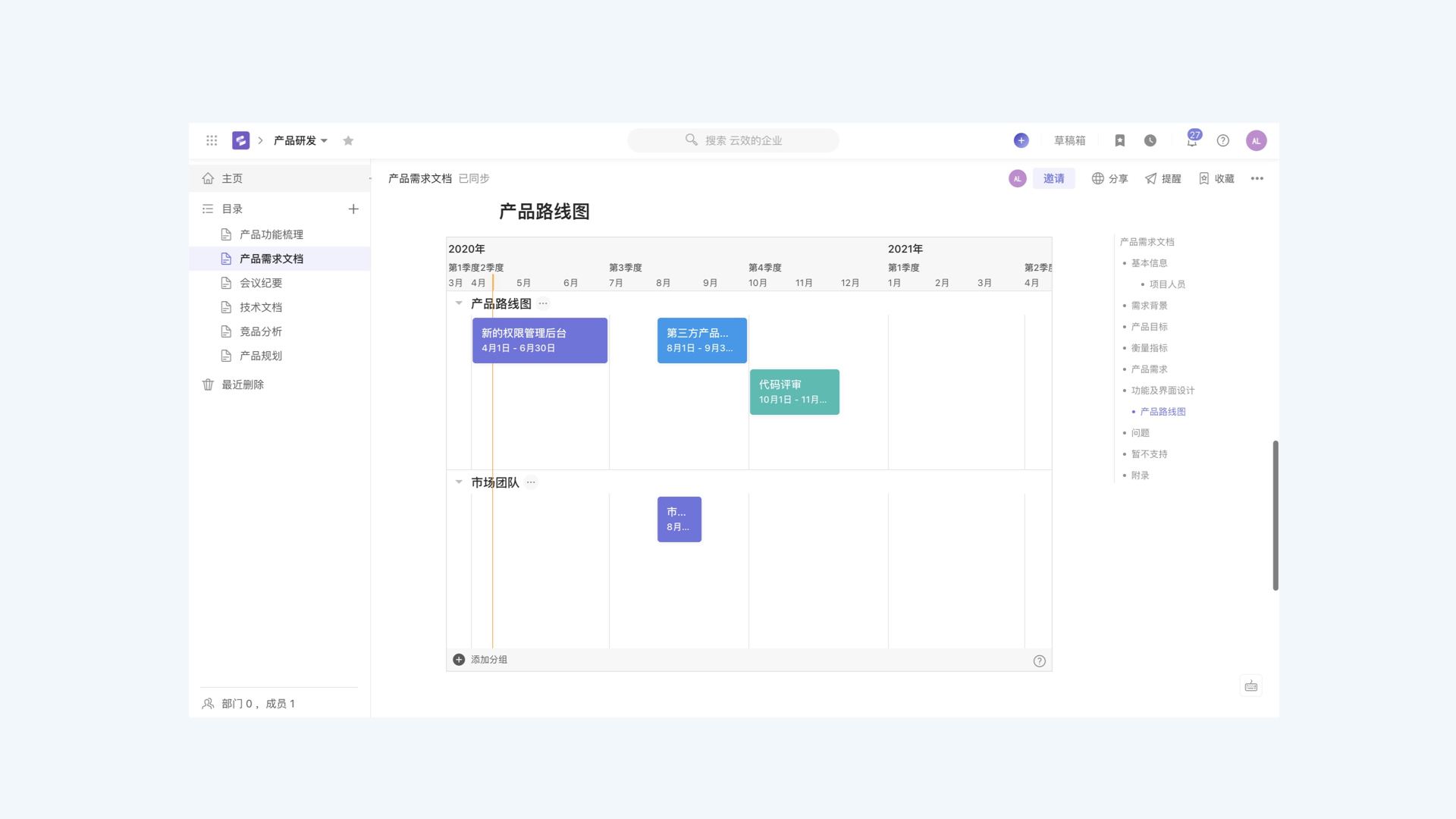
Task: Select the 产品需求文档 document in the sidebar
Action: click(279, 259)
